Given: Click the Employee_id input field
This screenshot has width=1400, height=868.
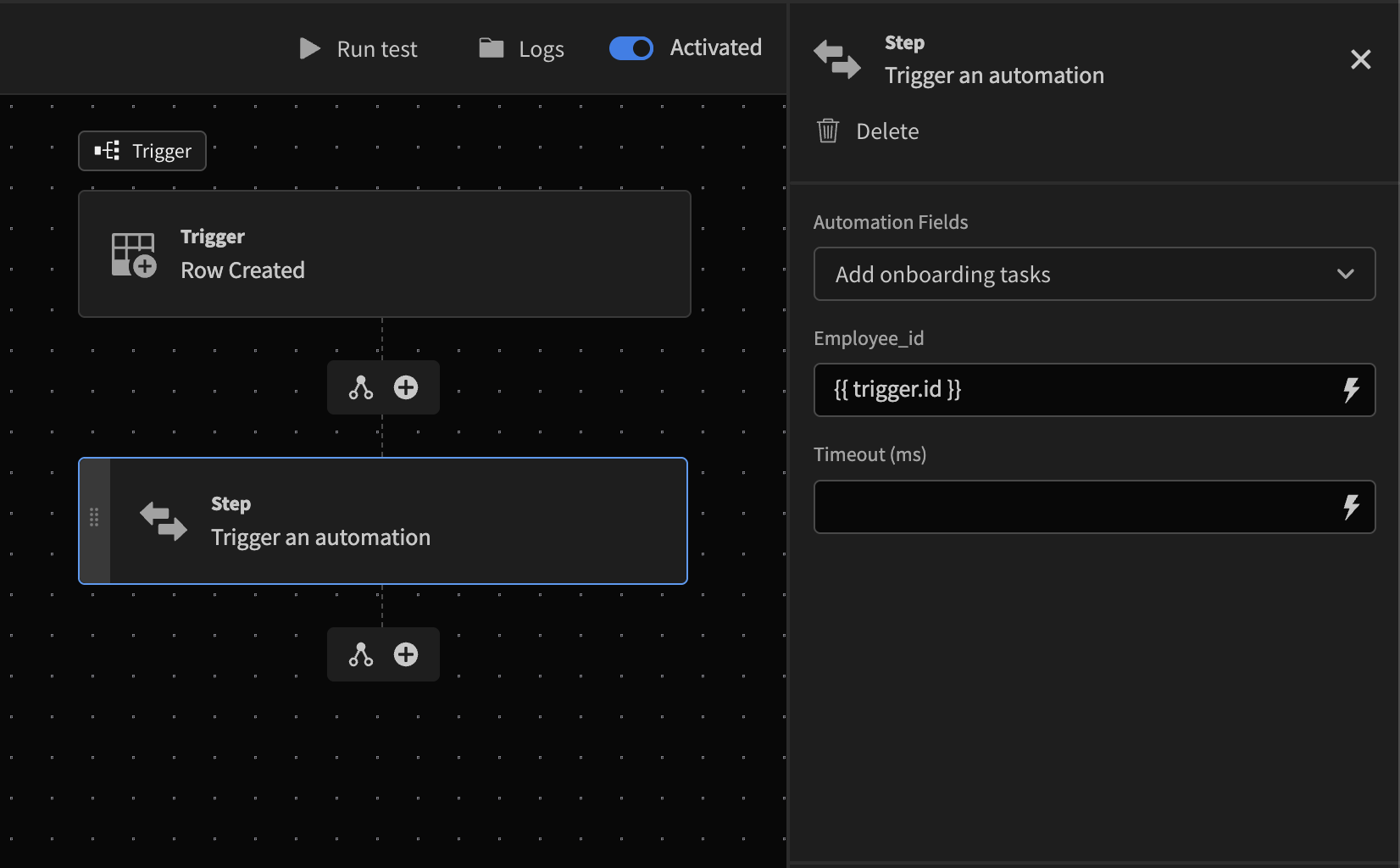Looking at the screenshot, I should click(1094, 390).
